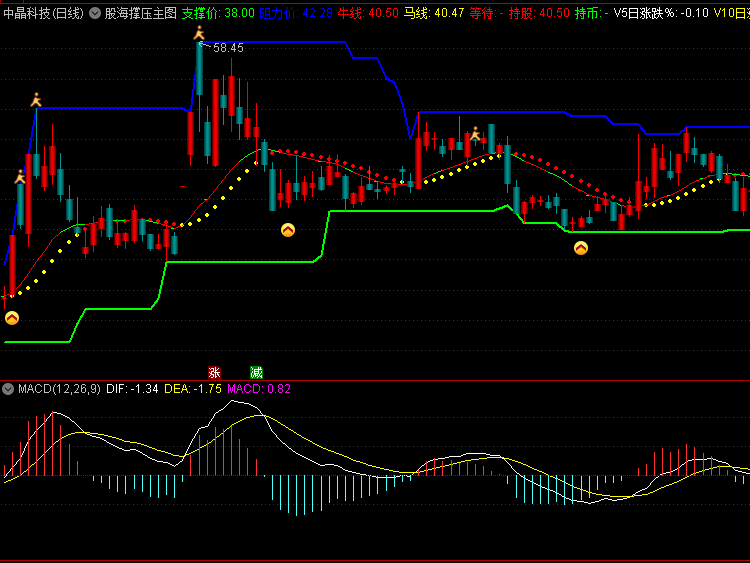
Task: Click the running-man icon beside the tall teal candle at mid-right
Action: click(x=475, y=133)
